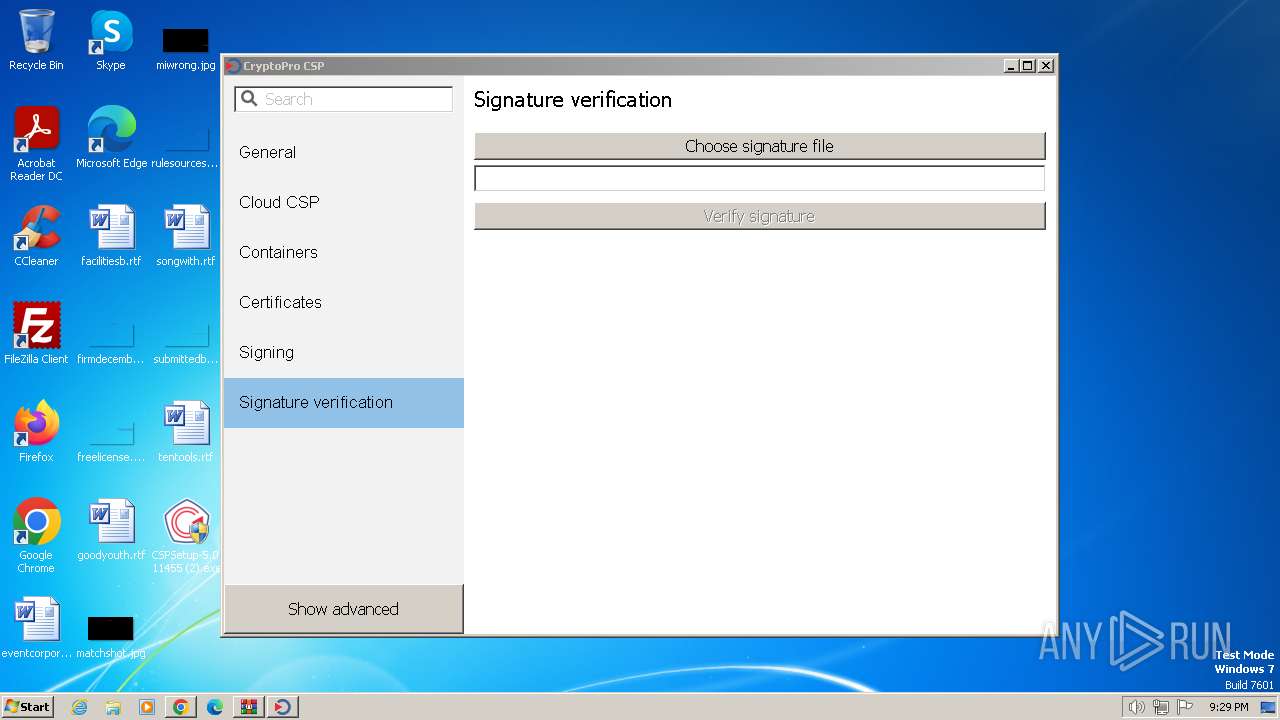The height and width of the screenshot is (720, 1280).
Task: Select Acrobat Reader DC shortcut
Action: click(36, 144)
